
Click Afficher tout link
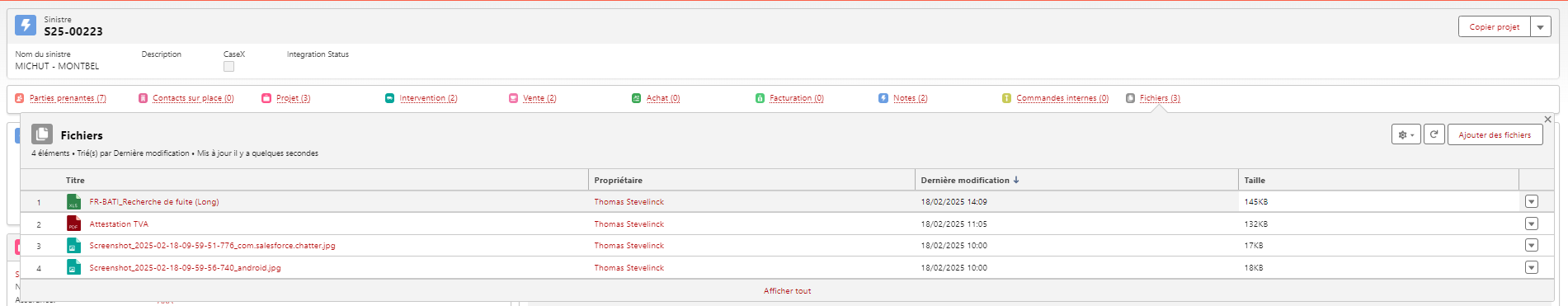pyautogui.click(x=787, y=291)
